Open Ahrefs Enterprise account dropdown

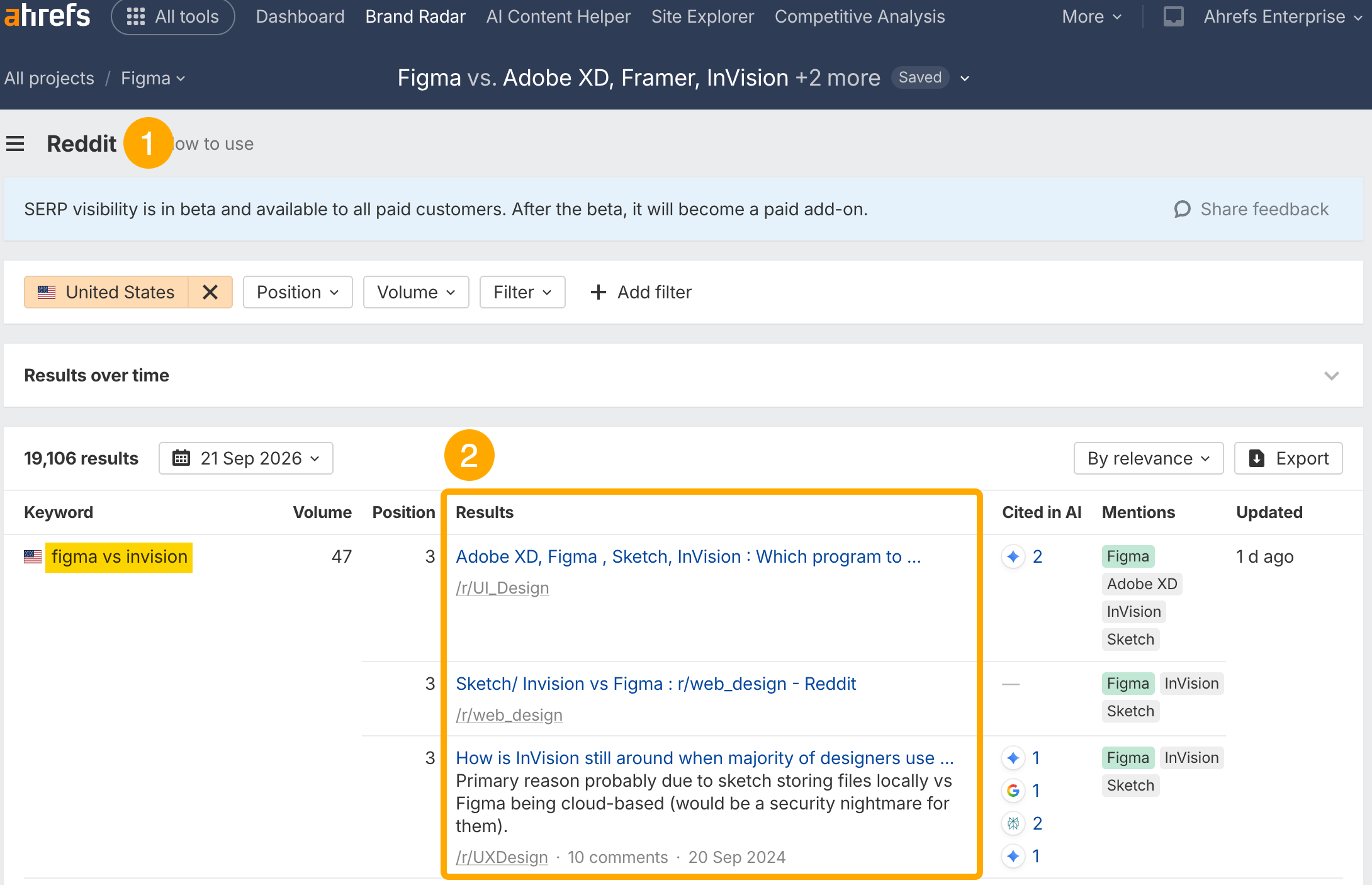(x=1283, y=16)
